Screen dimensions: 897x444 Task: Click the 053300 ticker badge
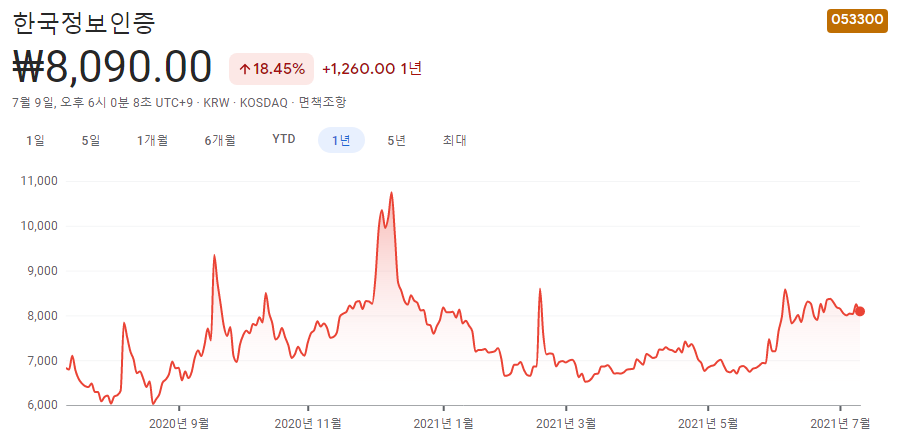coord(857,19)
